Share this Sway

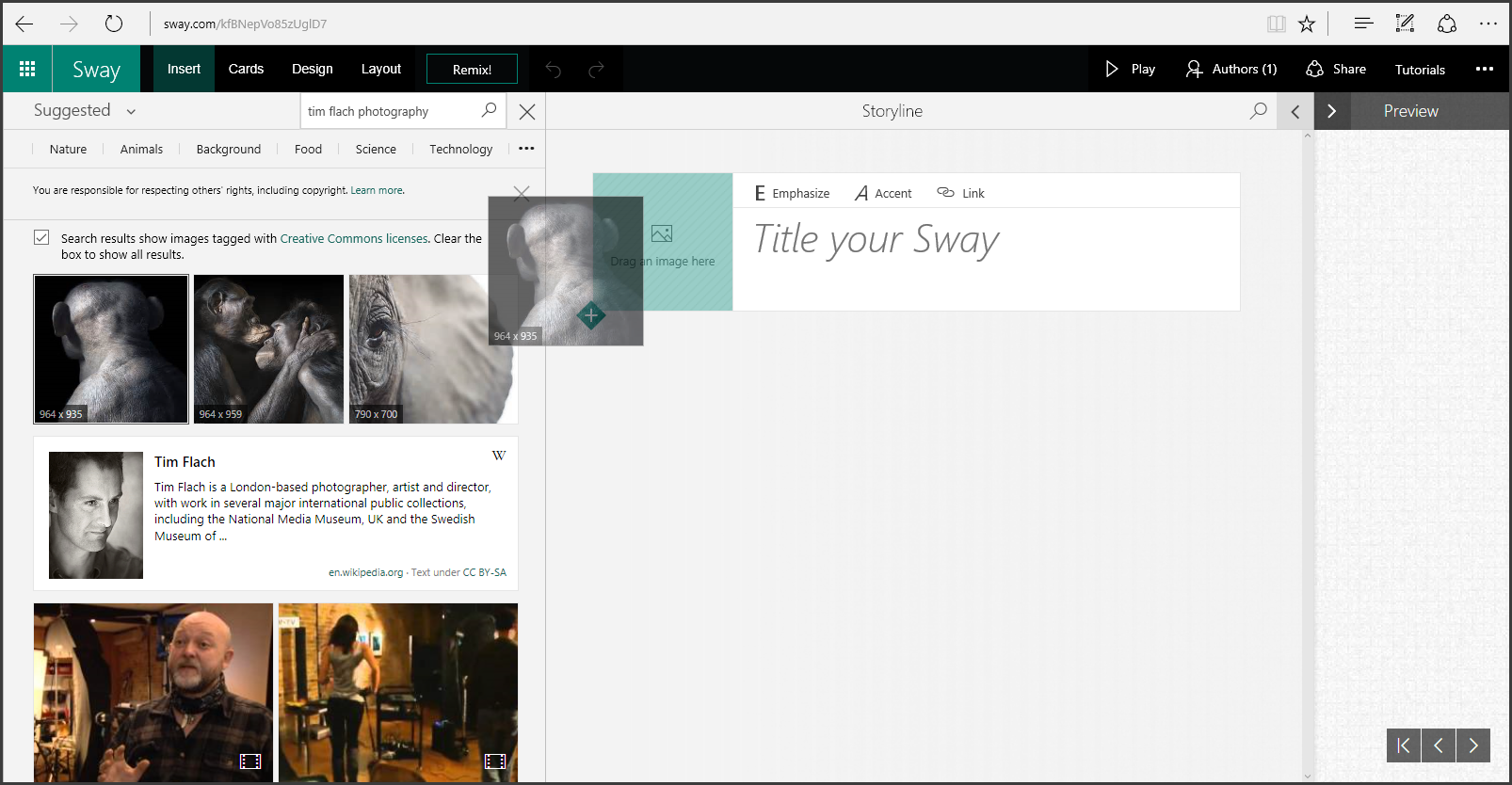(1336, 69)
